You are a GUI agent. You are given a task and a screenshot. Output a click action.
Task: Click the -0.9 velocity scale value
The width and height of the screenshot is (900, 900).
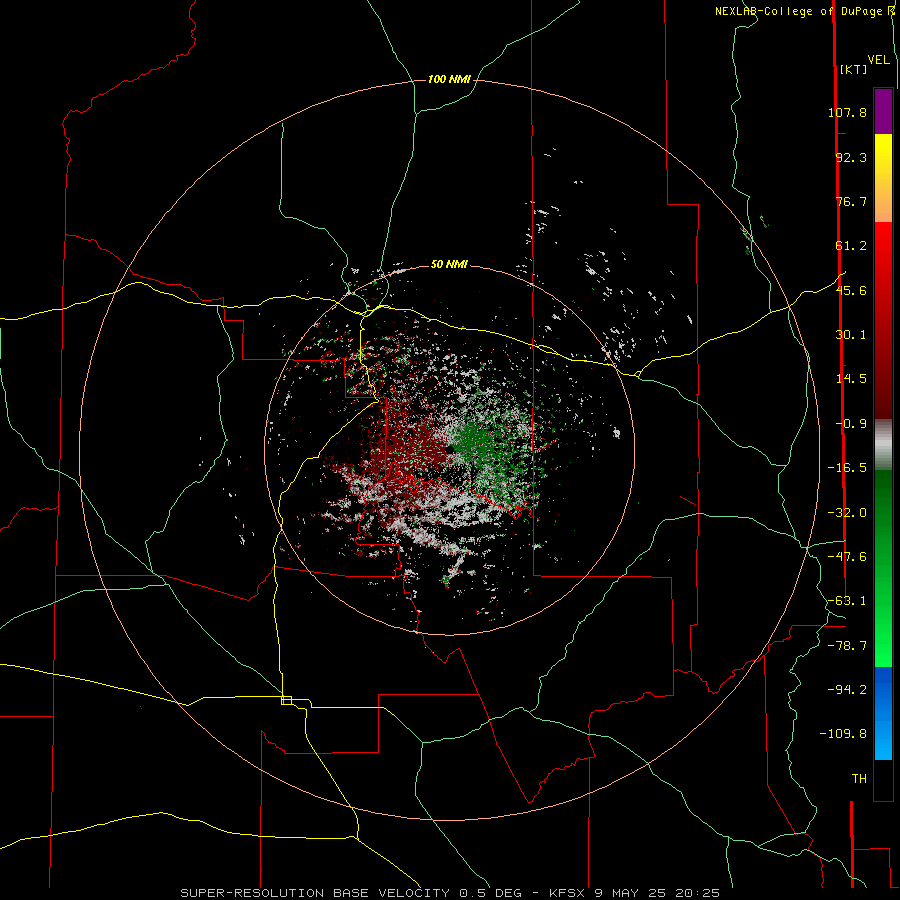coord(851,424)
